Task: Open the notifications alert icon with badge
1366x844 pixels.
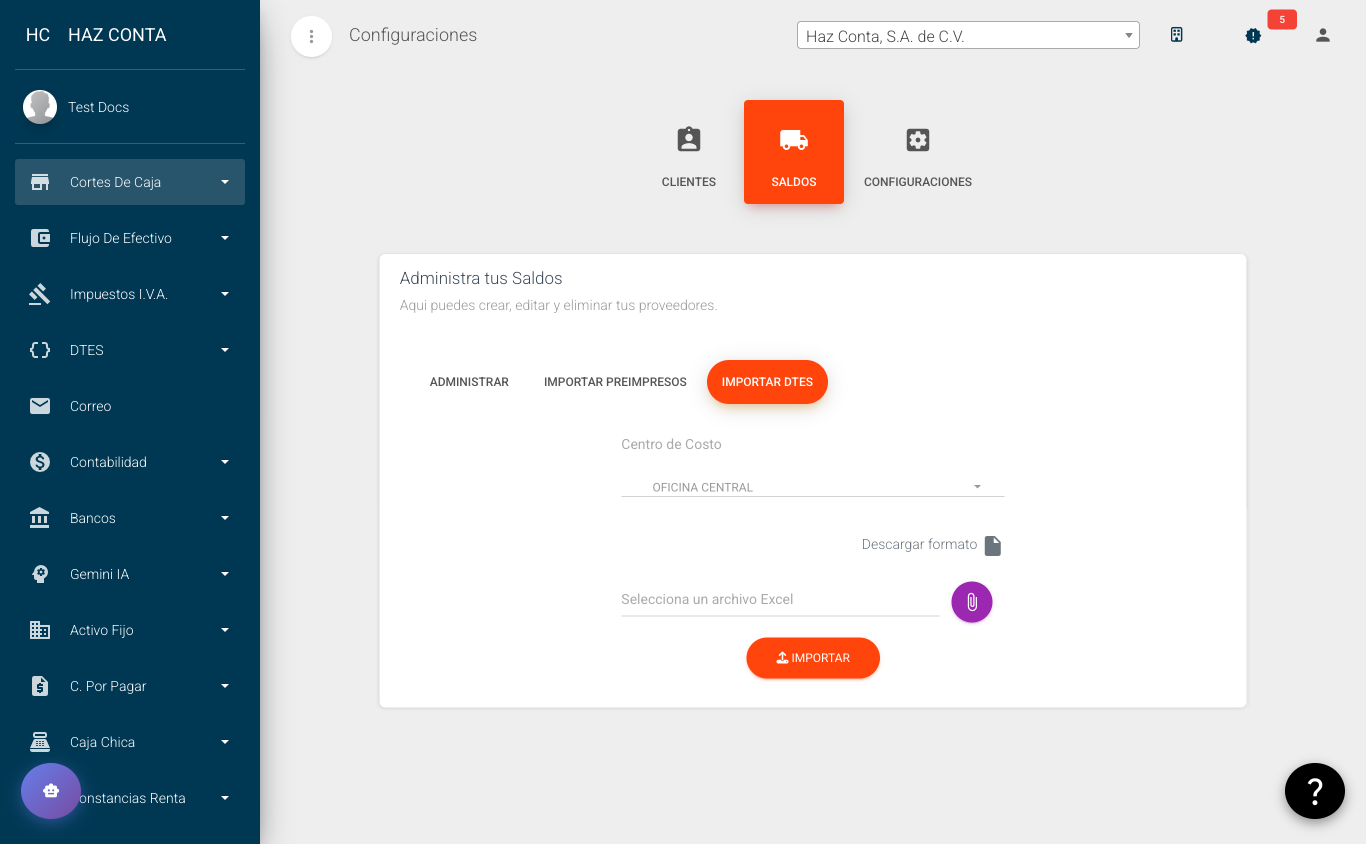Action: 1253,36
